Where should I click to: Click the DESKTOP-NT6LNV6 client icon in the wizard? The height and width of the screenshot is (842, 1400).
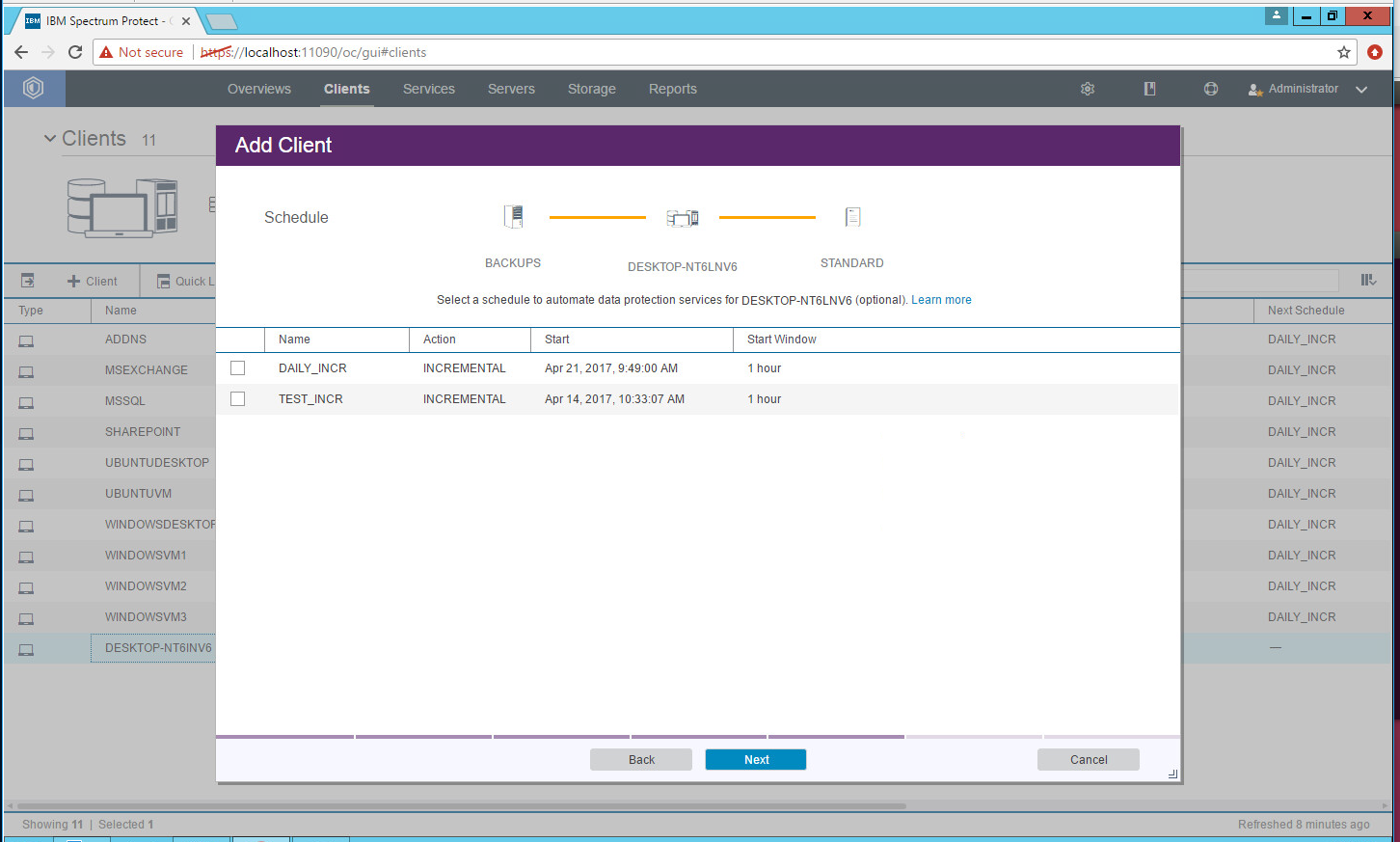[x=683, y=218]
